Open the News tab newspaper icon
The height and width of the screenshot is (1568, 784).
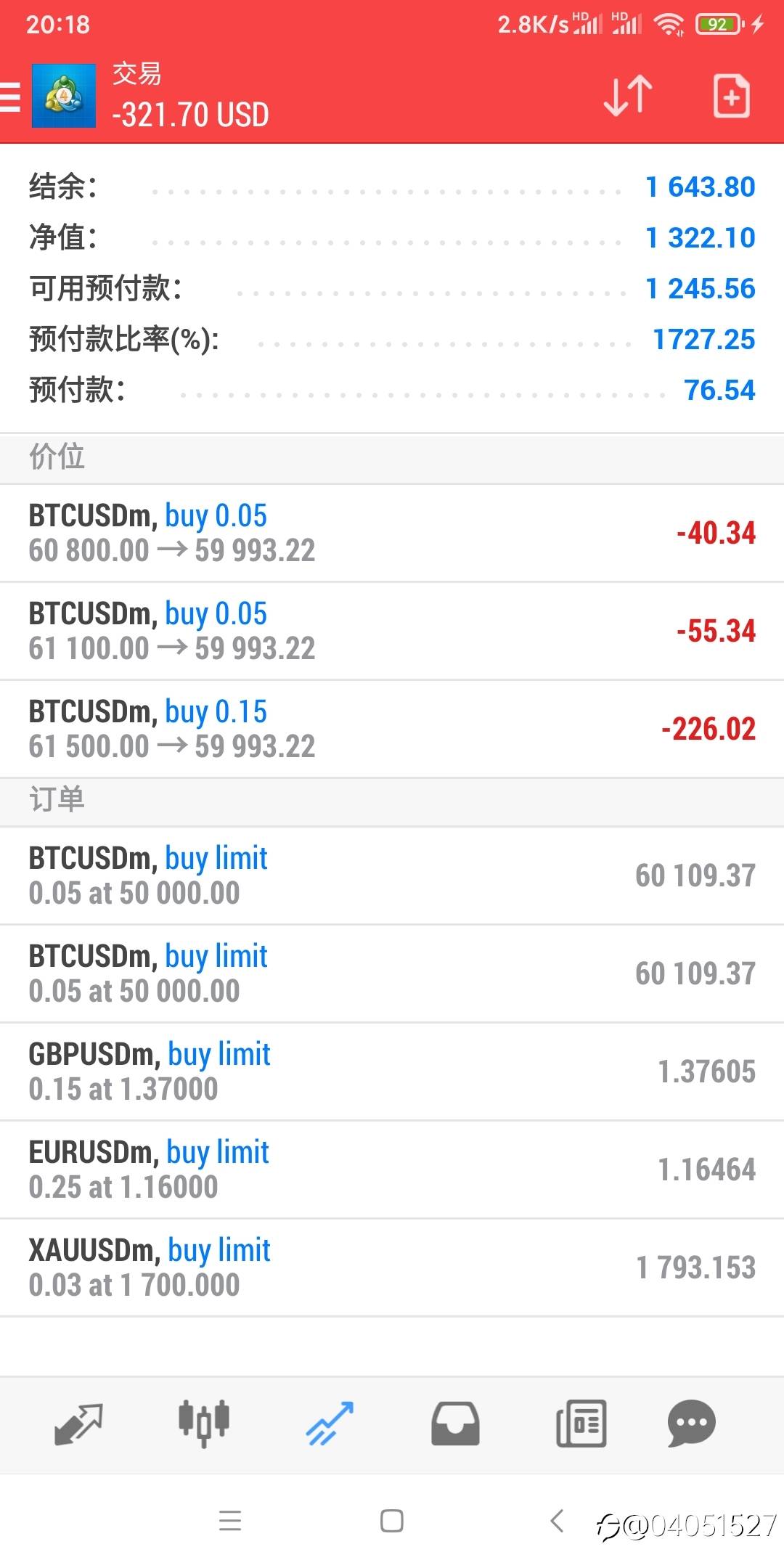(581, 1424)
